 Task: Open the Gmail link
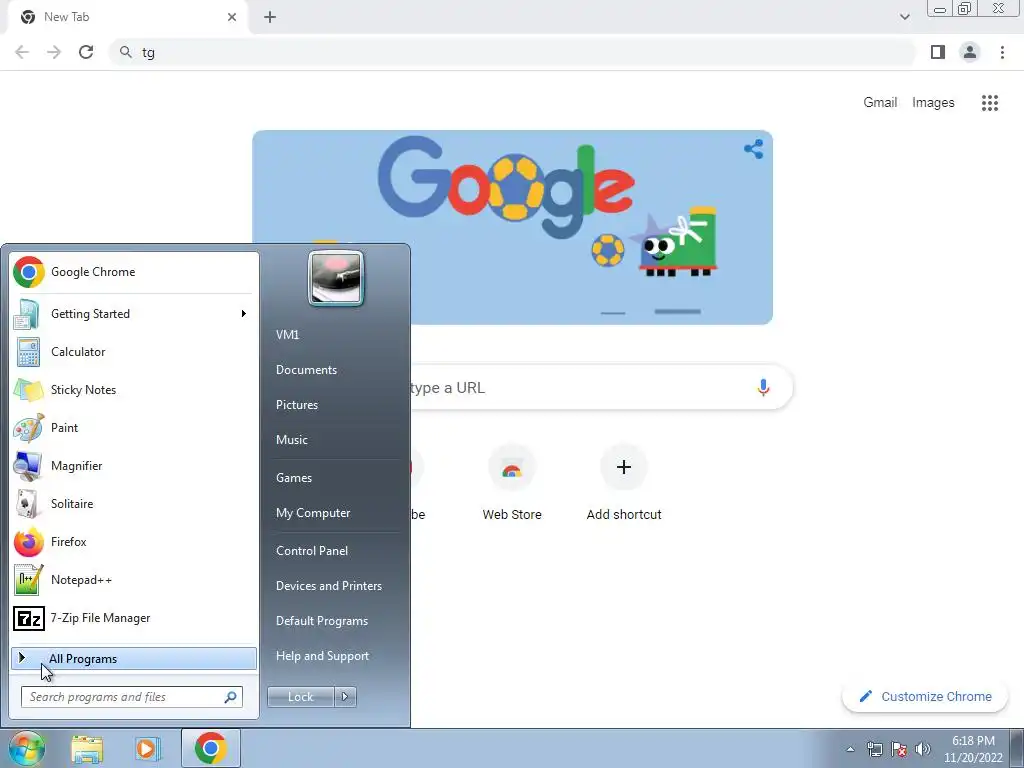[880, 103]
